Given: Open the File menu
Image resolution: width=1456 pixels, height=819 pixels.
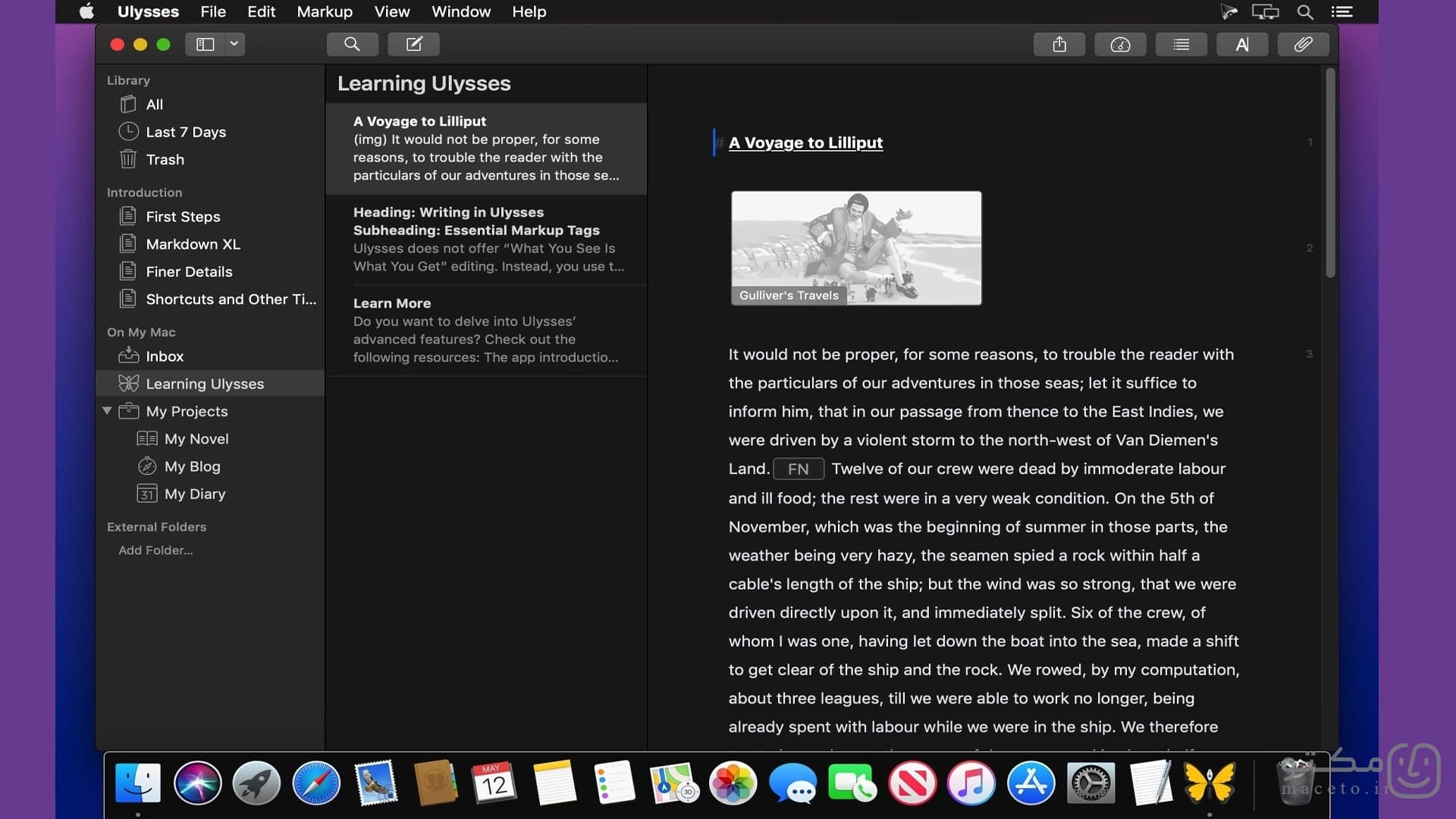Looking at the screenshot, I should click(x=213, y=11).
